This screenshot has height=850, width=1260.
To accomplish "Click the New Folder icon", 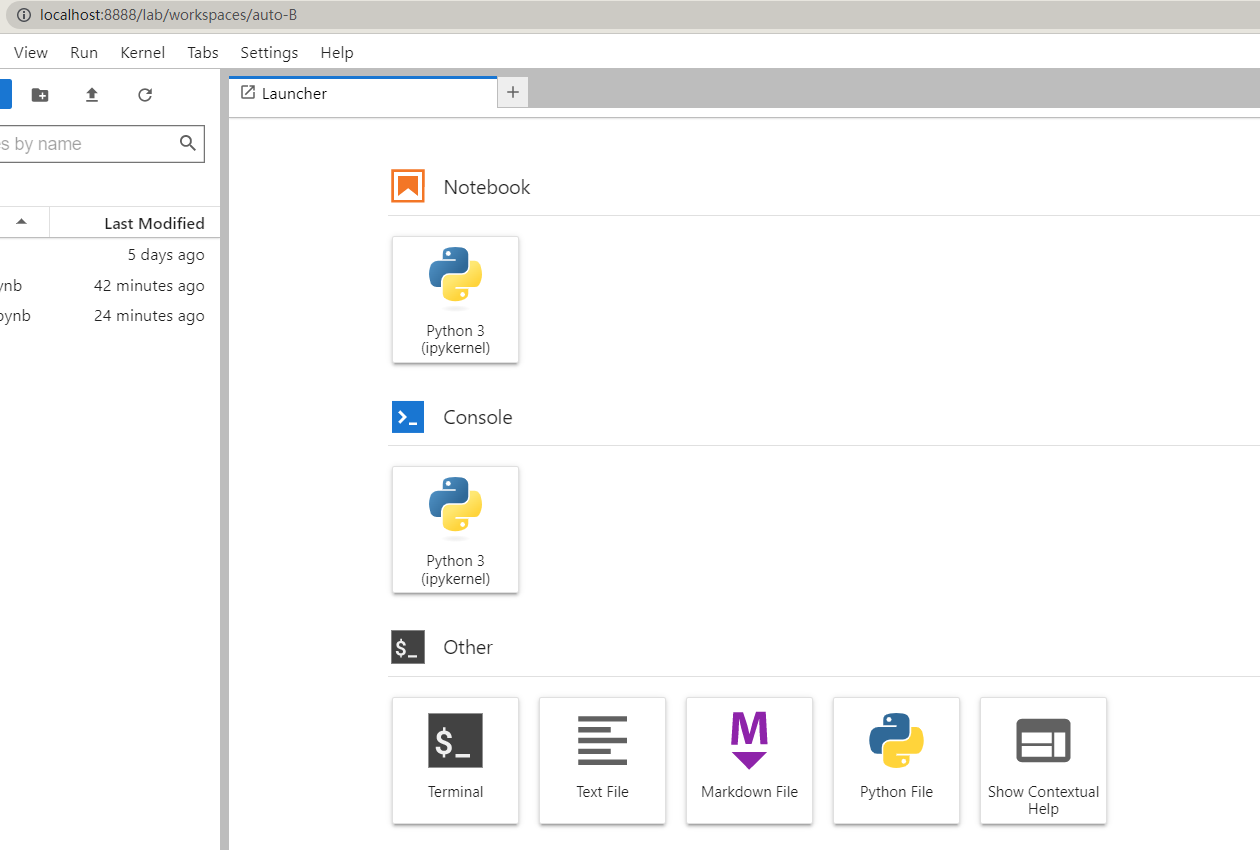I will pyautogui.click(x=40, y=95).
